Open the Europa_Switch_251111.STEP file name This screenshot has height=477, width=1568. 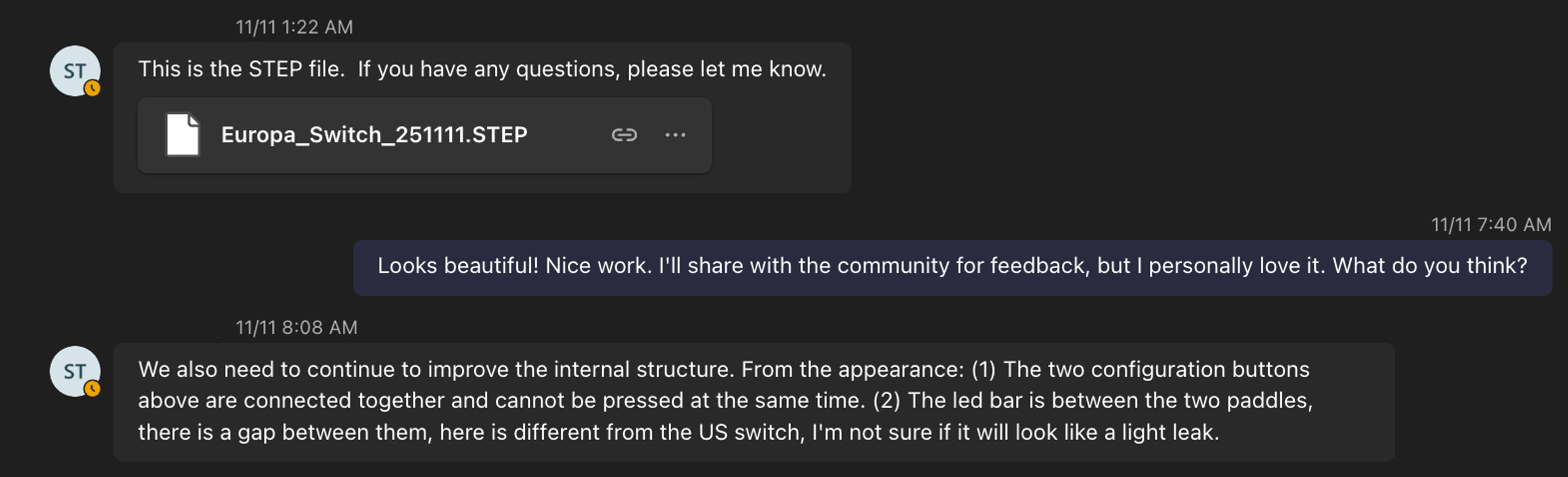(374, 135)
